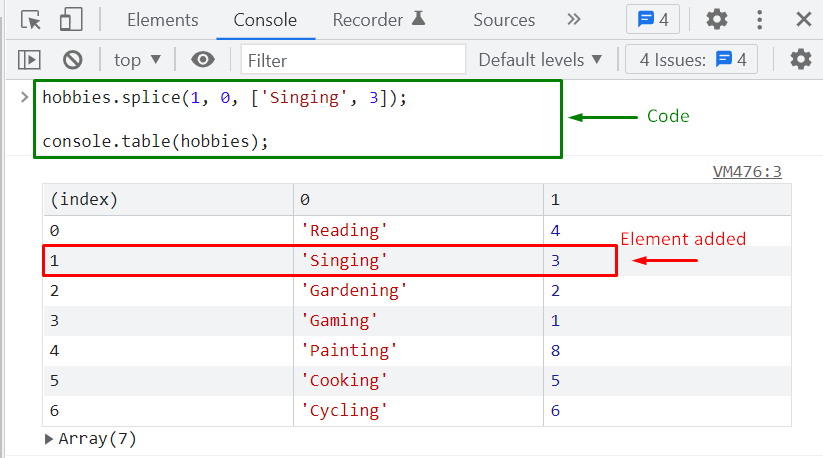
Task: Toggle the device toolbar icon
Action: pos(71,20)
